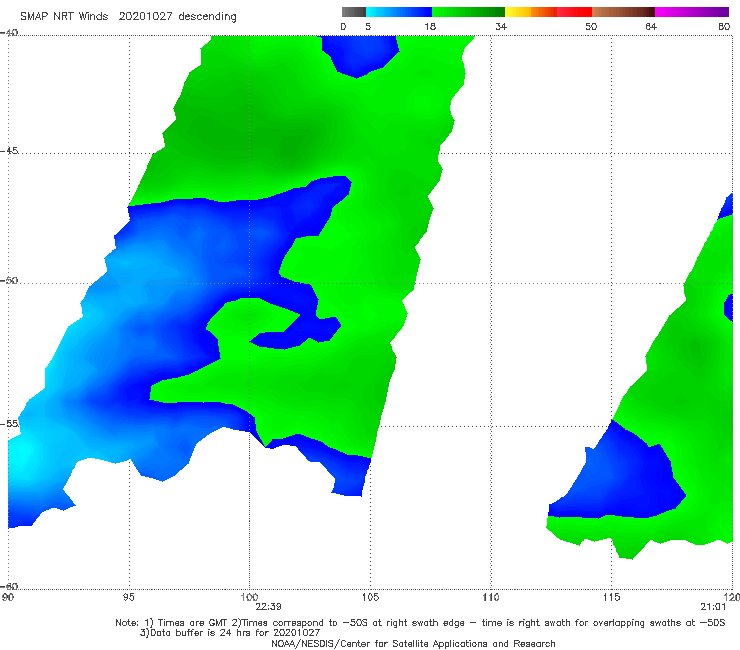This screenshot has width=740, height=650.
Task: Click the red segment of color bar
Action: click(574, 12)
